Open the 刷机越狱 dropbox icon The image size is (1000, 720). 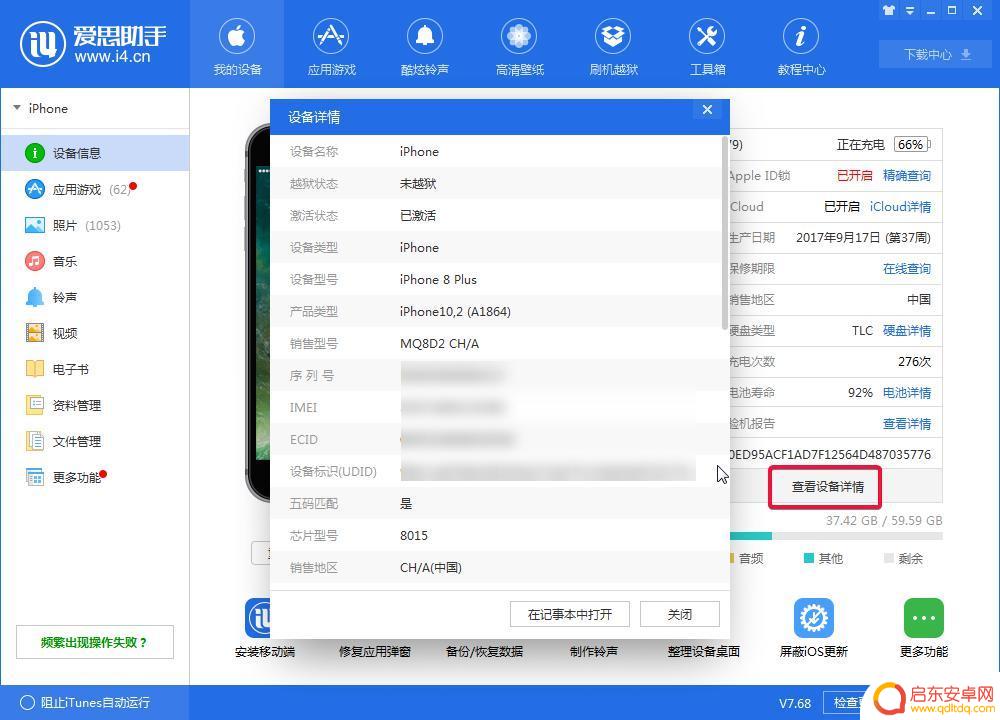(x=613, y=36)
